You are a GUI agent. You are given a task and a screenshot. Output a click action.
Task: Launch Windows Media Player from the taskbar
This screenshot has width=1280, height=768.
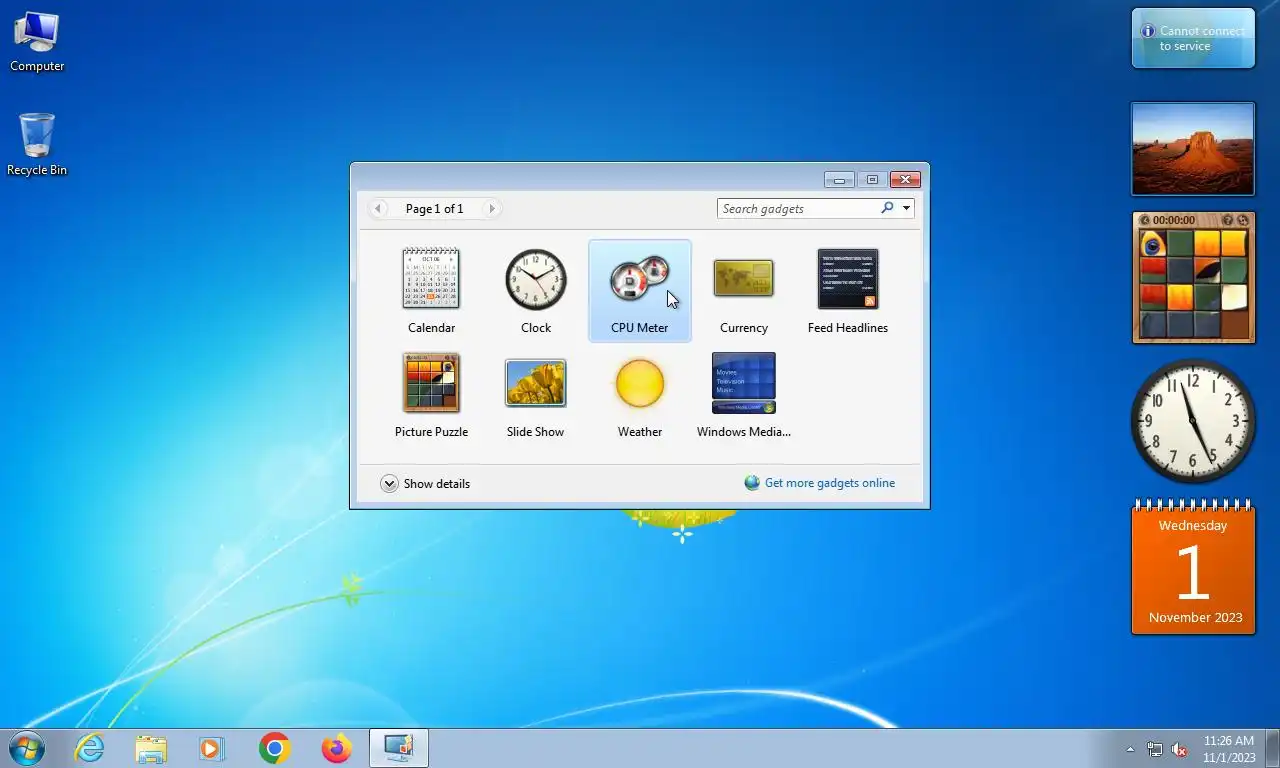[x=212, y=748]
